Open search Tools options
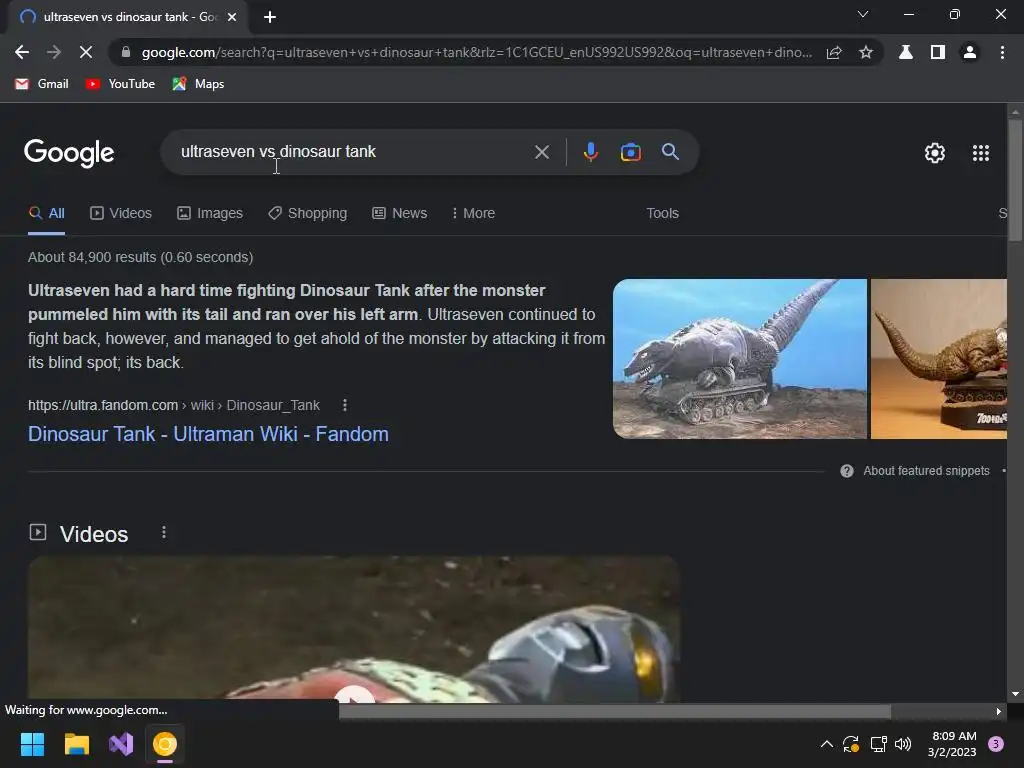The width and height of the screenshot is (1024, 768). pos(662,214)
